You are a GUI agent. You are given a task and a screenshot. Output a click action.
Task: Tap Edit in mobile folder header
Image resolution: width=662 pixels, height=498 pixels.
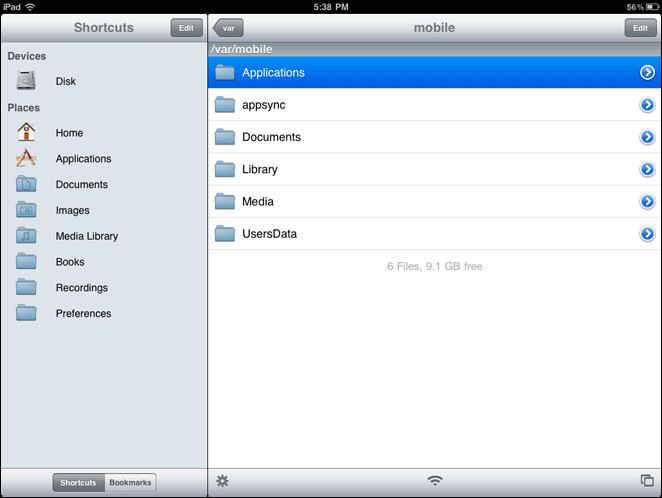tap(640, 28)
